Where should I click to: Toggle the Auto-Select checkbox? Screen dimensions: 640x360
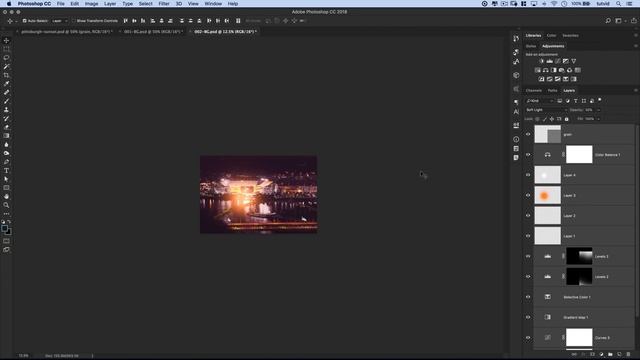click(24, 21)
